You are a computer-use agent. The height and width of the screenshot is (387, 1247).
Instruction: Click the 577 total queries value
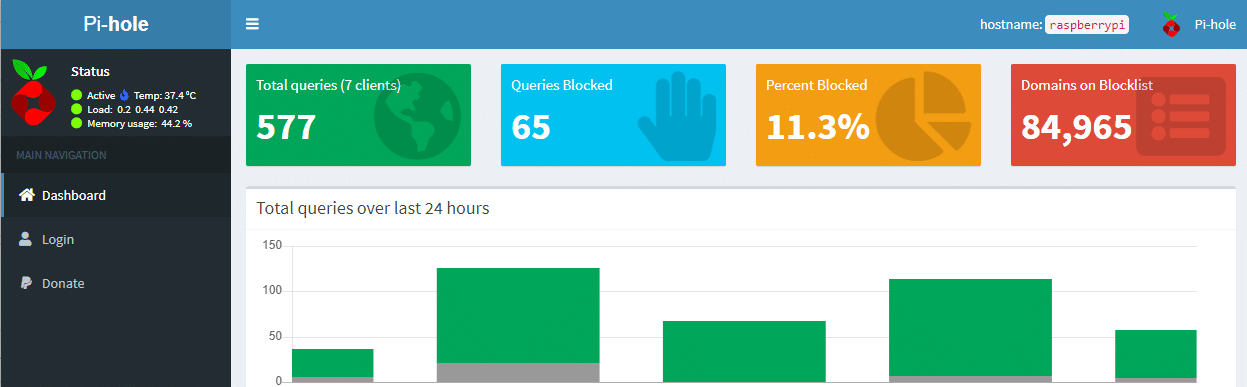[286, 127]
